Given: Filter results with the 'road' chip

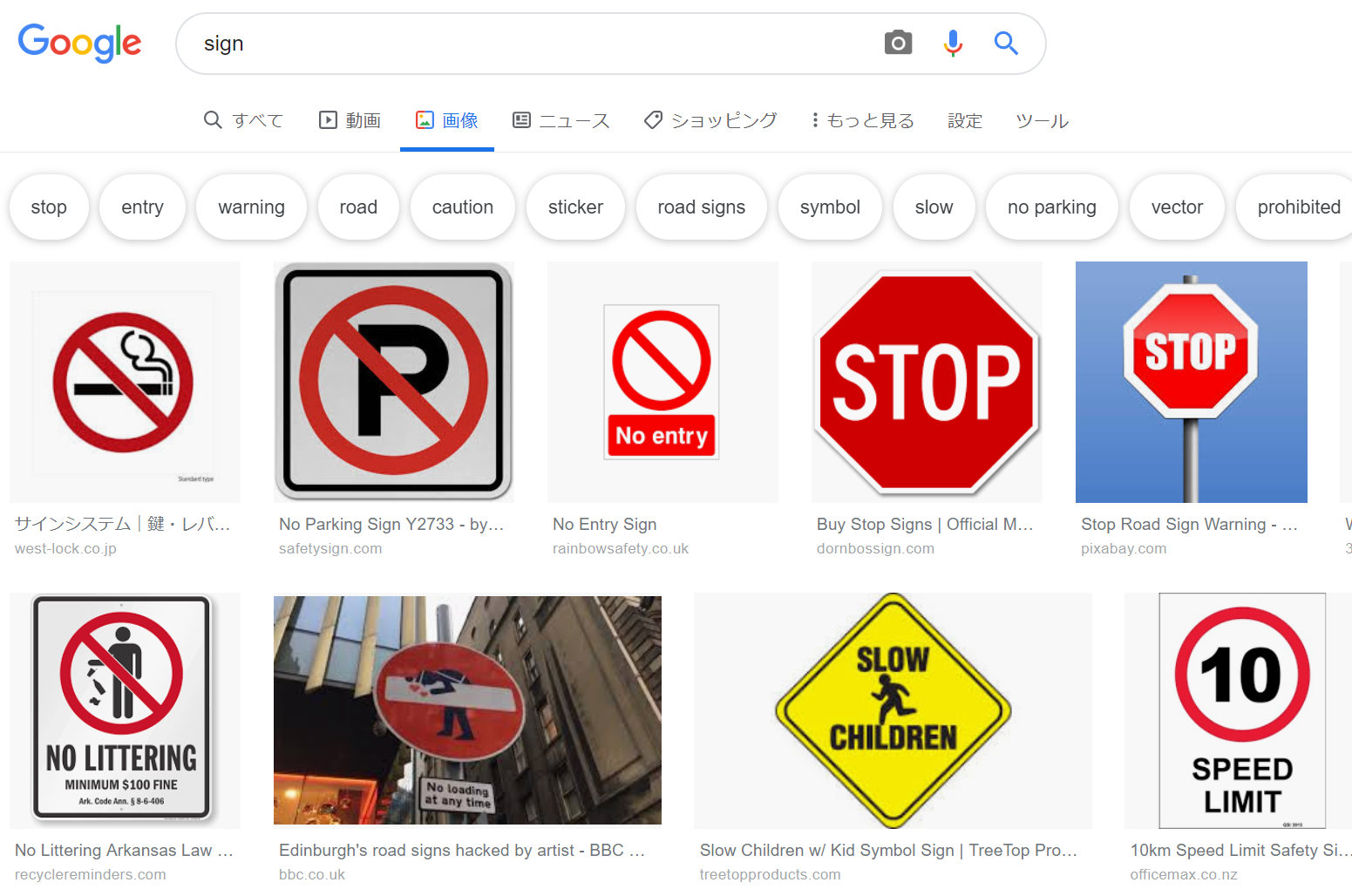Looking at the screenshot, I should pyautogui.click(x=358, y=207).
